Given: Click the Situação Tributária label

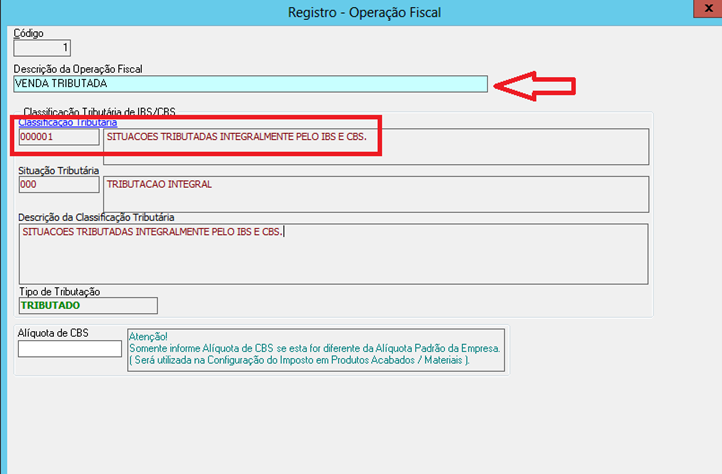Looking at the screenshot, I should click(58, 171).
